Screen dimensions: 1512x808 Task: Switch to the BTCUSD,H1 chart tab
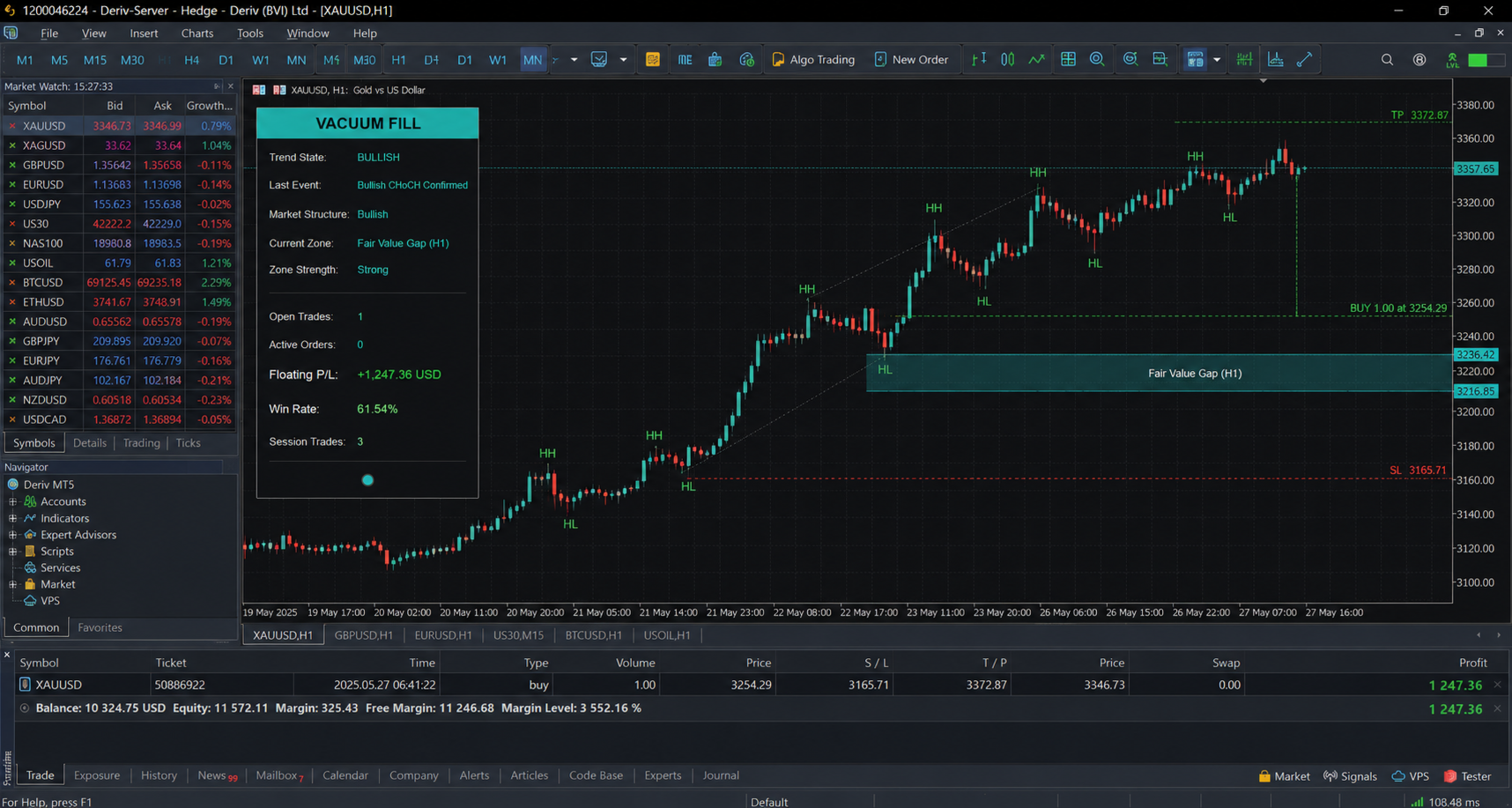click(x=593, y=634)
